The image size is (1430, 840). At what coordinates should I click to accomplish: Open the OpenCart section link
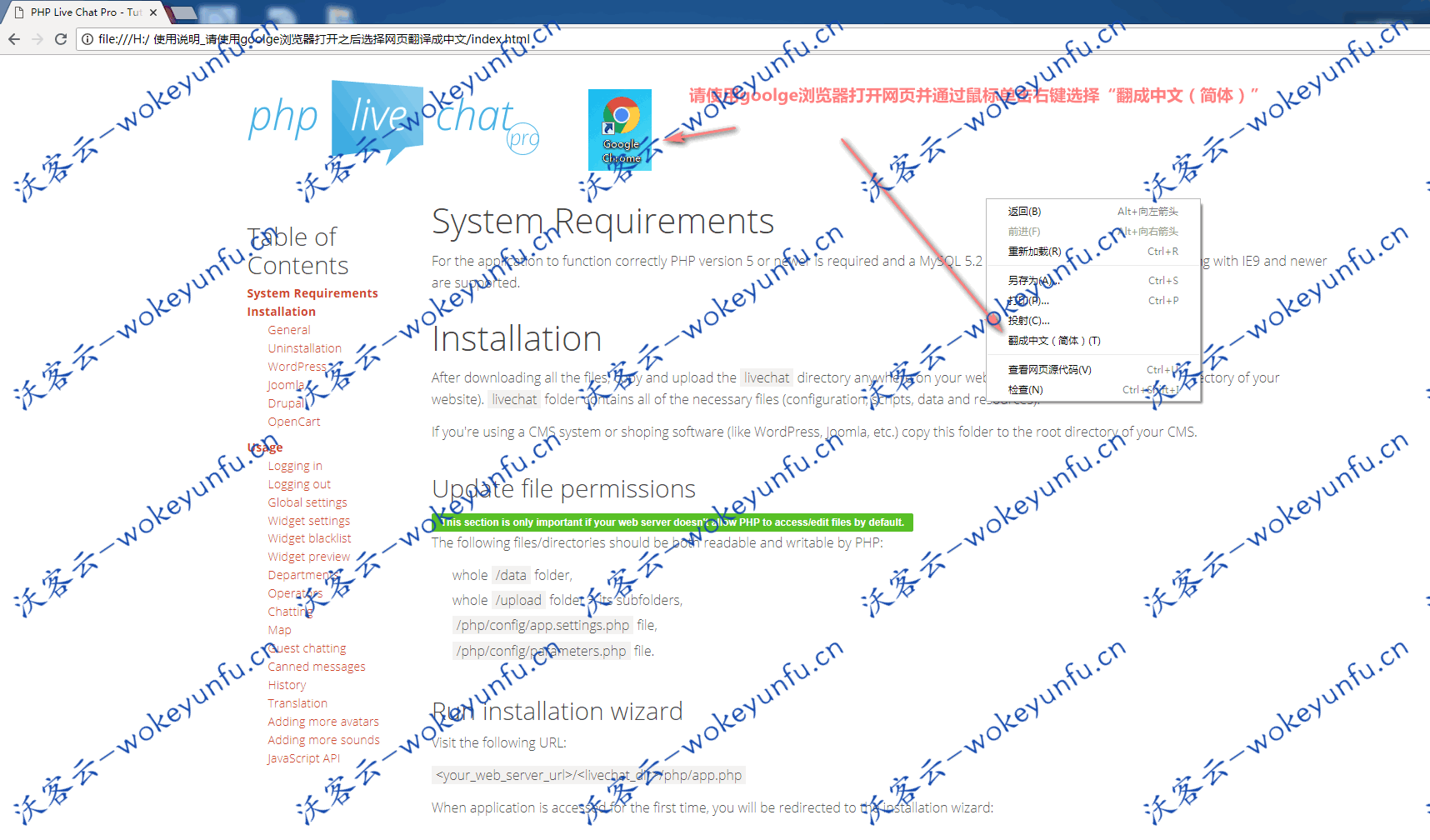[294, 422]
